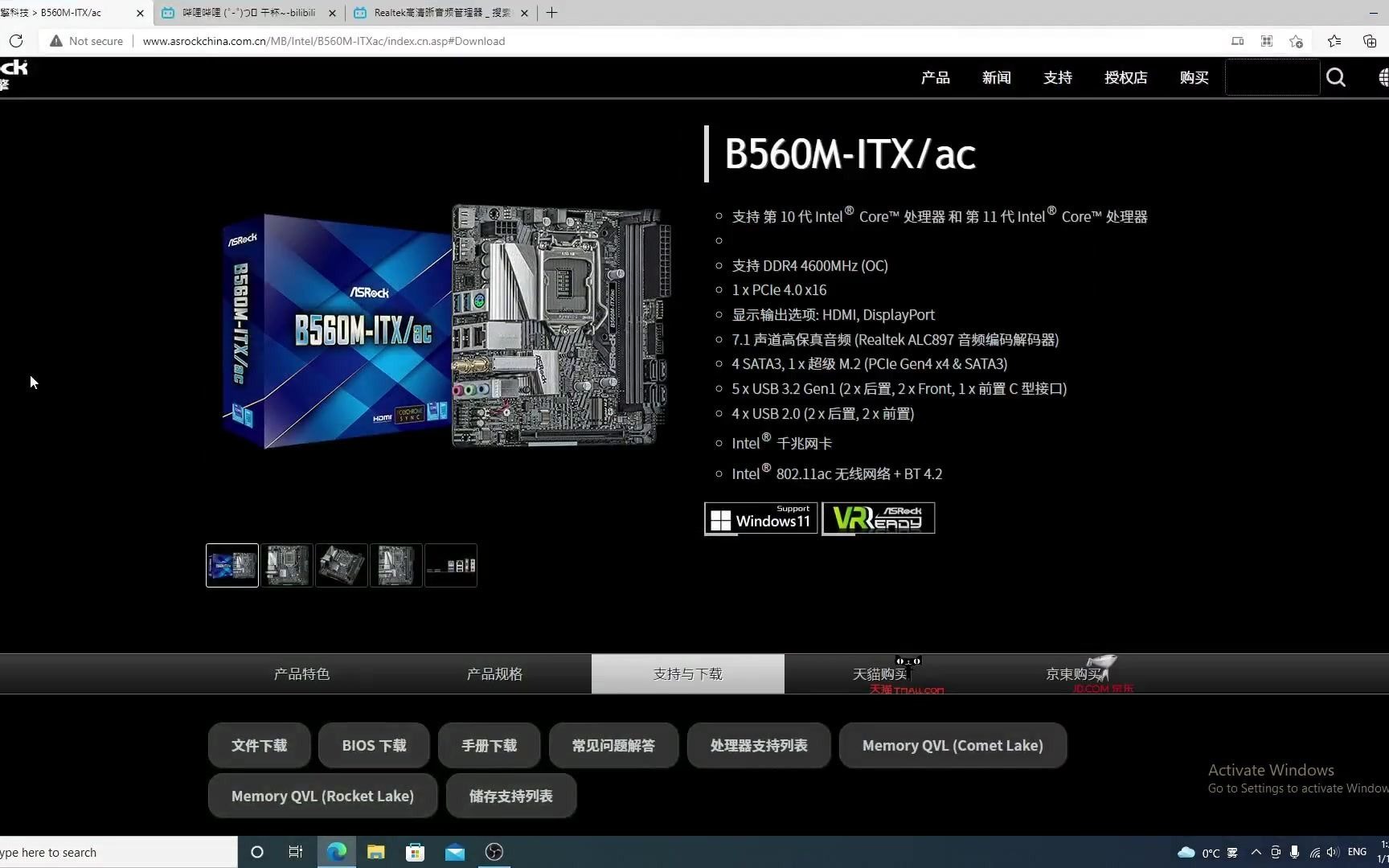Close the Realtek search tab

pyautogui.click(x=524, y=13)
